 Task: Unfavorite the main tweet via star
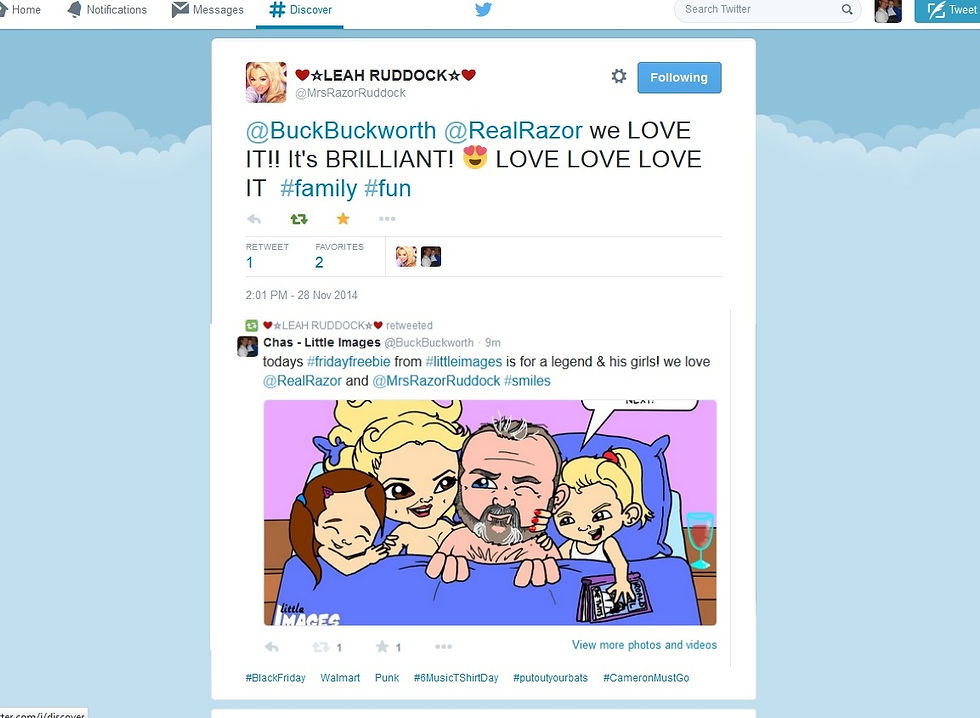pyautogui.click(x=343, y=218)
